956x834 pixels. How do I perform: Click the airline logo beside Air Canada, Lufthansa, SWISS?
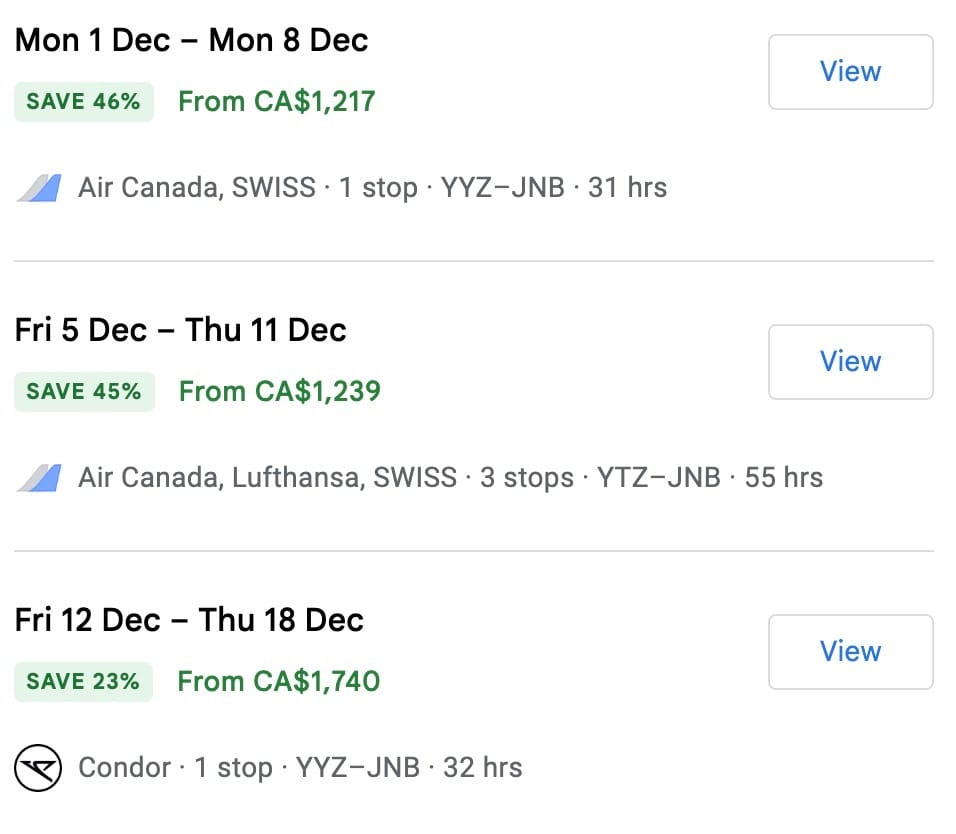[x=39, y=478]
